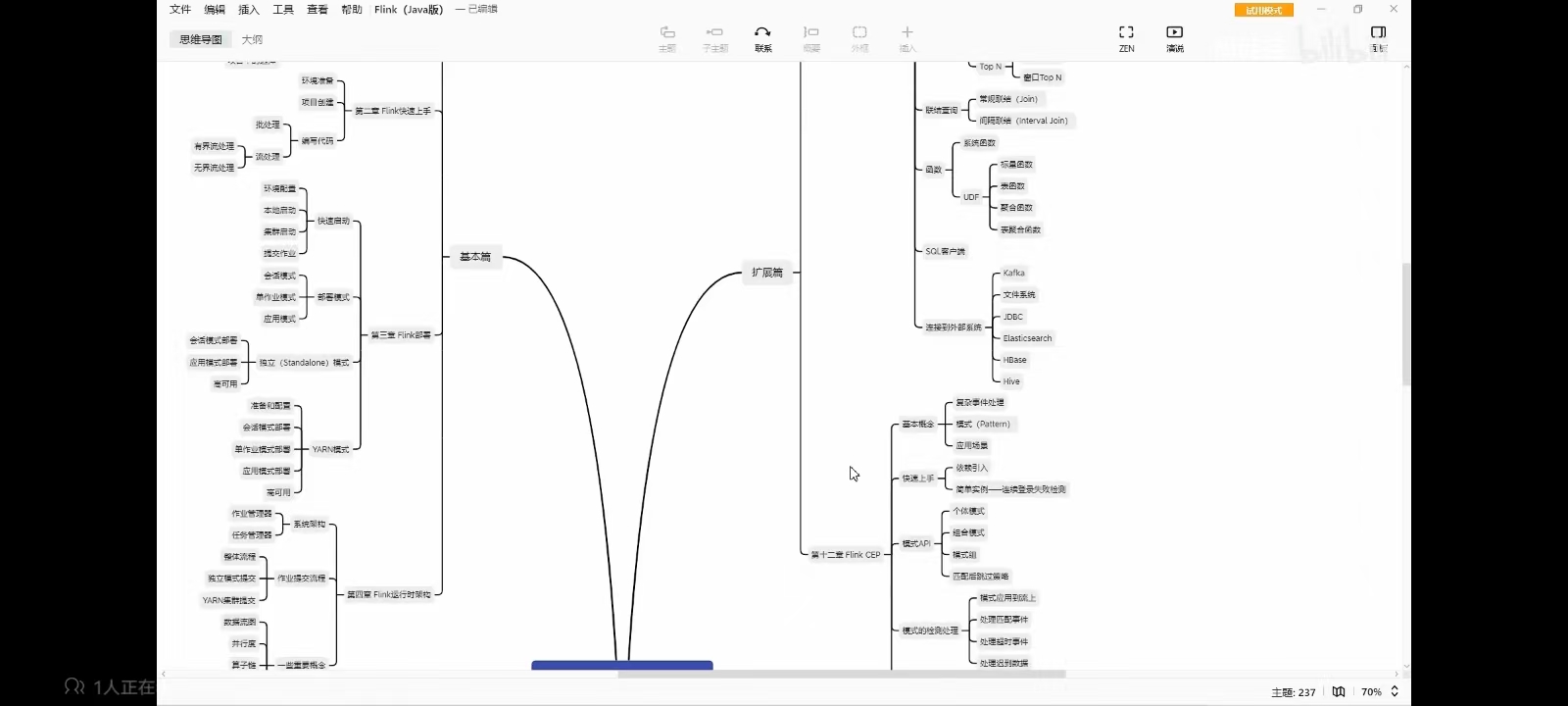Image resolution: width=1568 pixels, height=706 pixels.
Task: Click the scroll-left arrow of horizontal scrollbar
Action: tap(164, 674)
